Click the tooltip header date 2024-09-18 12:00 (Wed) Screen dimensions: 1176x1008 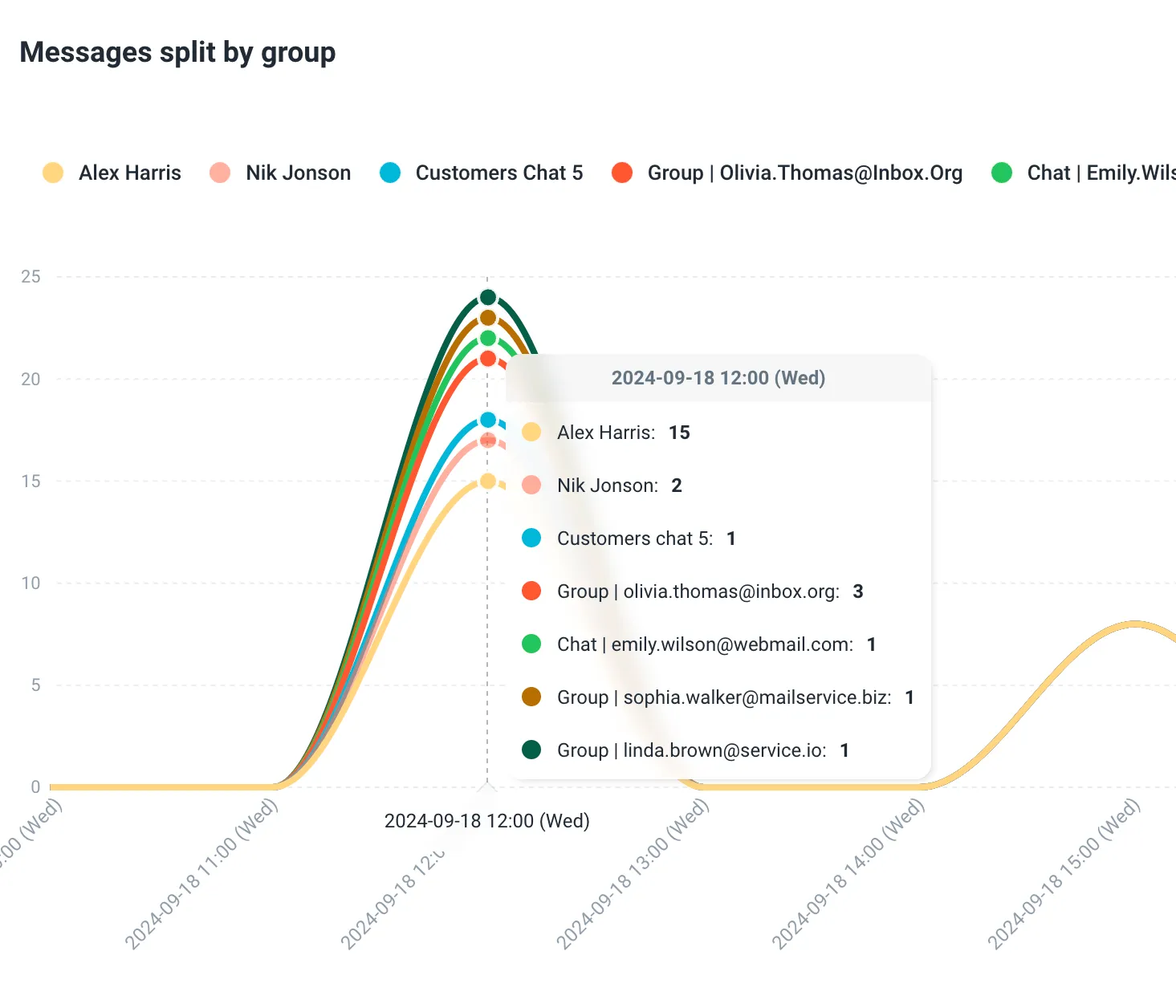pos(718,378)
